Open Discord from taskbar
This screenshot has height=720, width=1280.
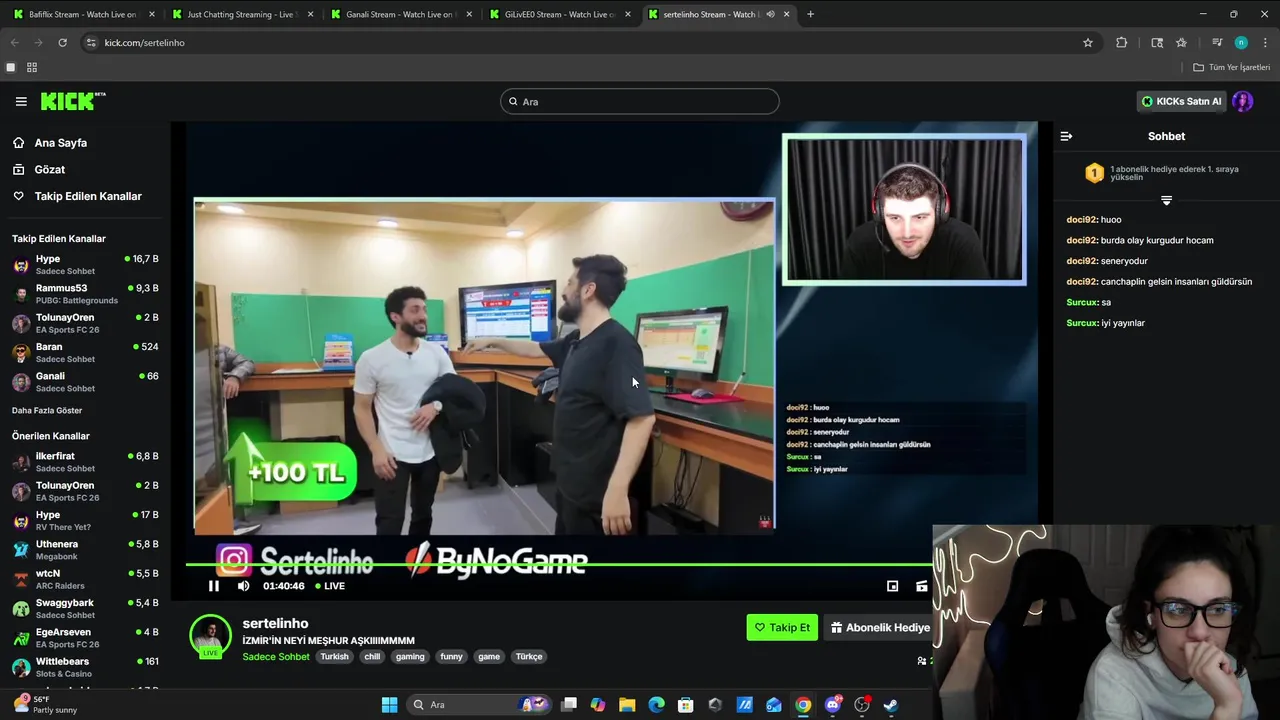(833, 705)
